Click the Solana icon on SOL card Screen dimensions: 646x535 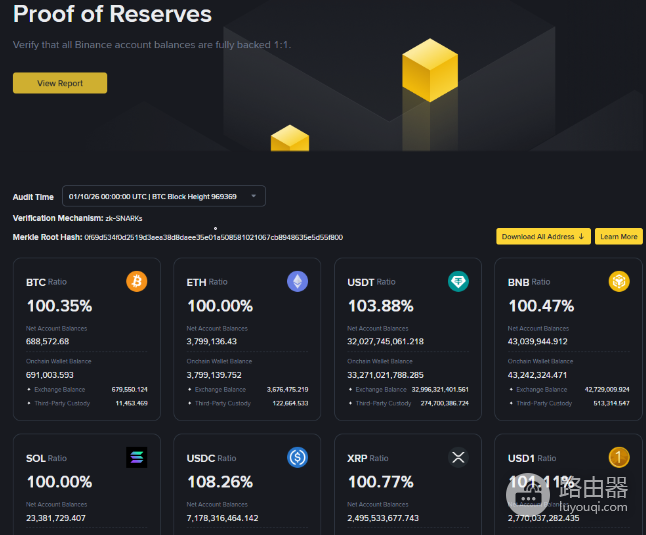tap(136, 458)
